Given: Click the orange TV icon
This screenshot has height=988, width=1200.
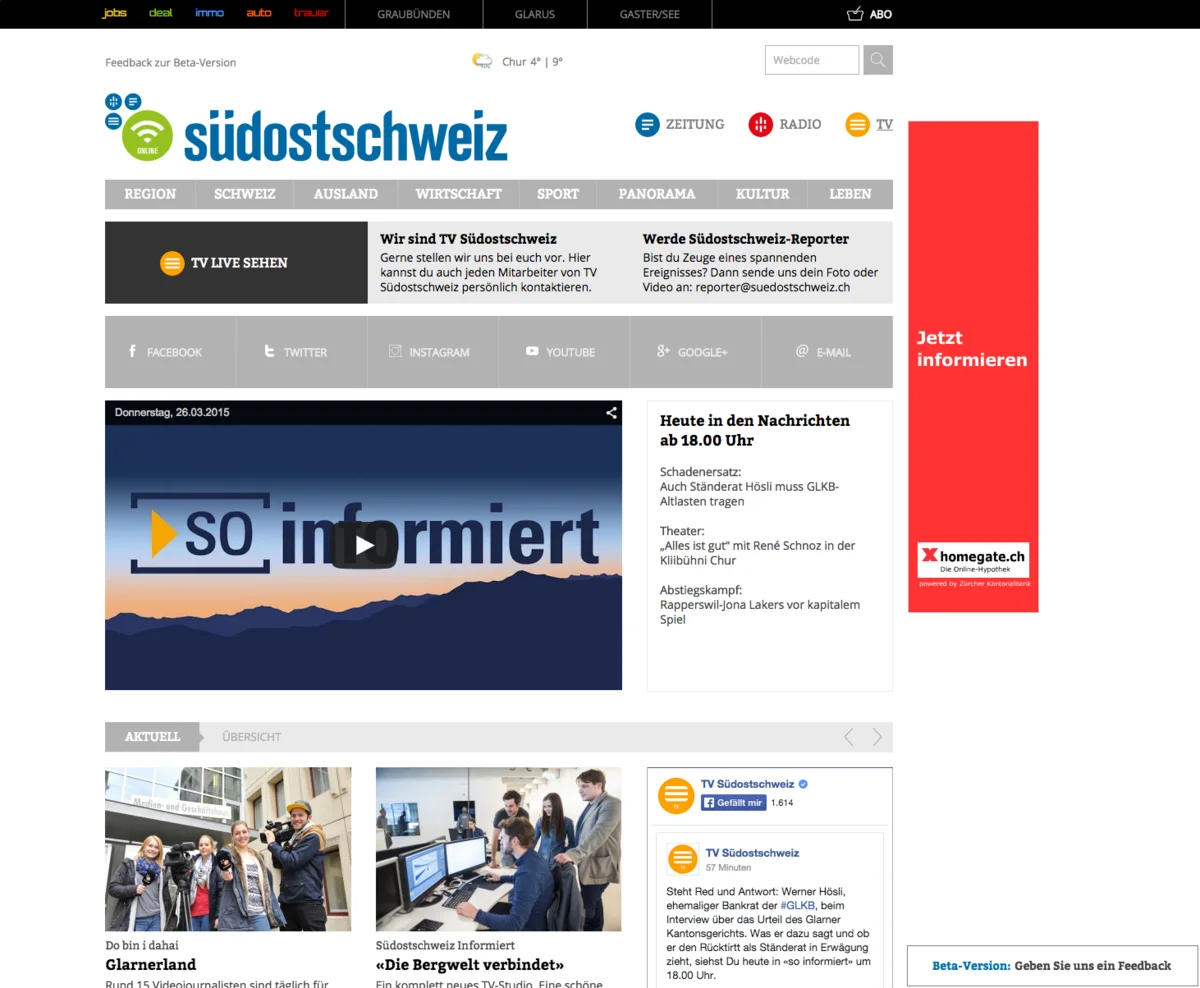Looking at the screenshot, I should click(x=857, y=125).
